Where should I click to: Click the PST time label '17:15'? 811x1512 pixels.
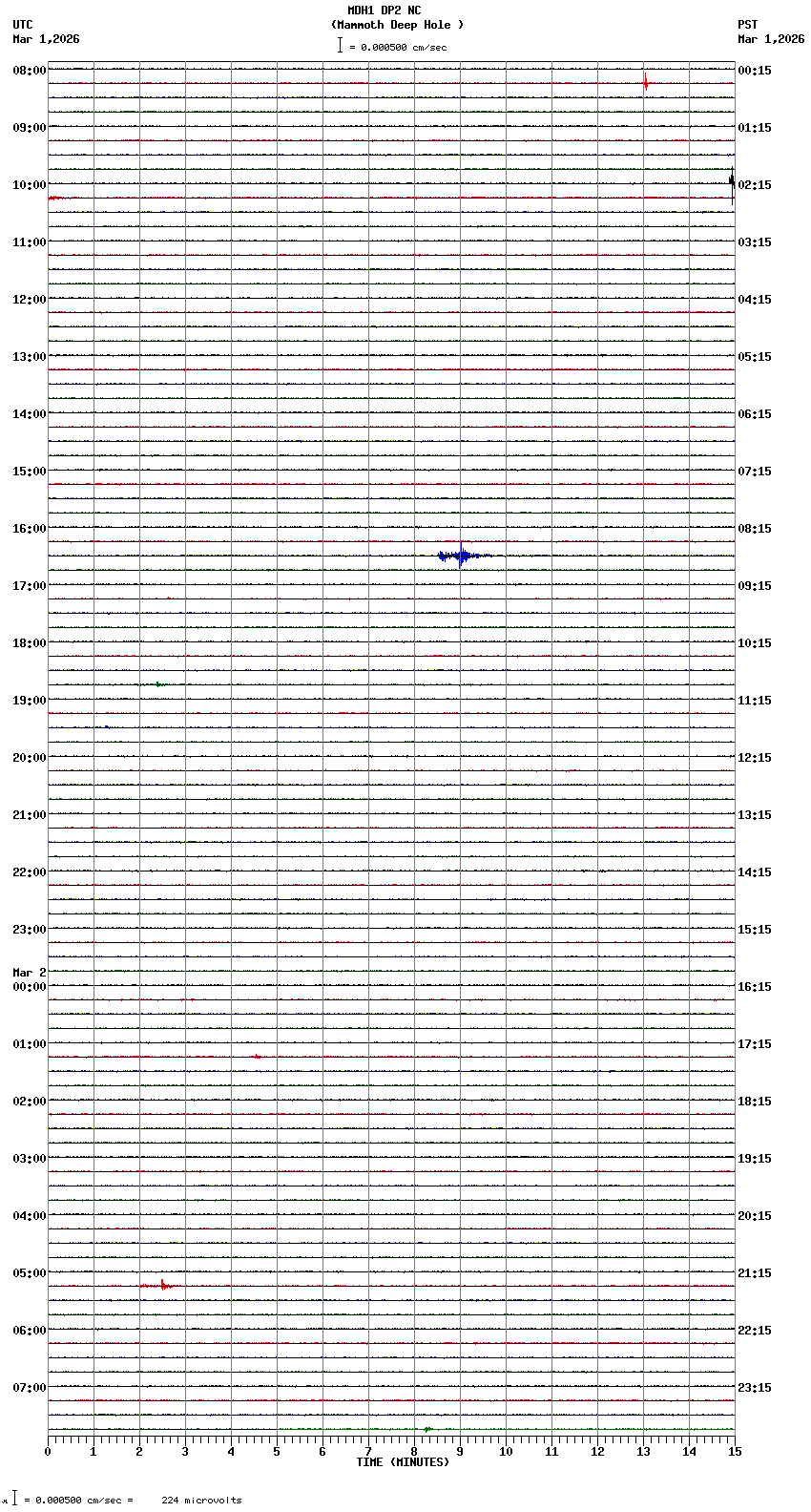tap(755, 1044)
